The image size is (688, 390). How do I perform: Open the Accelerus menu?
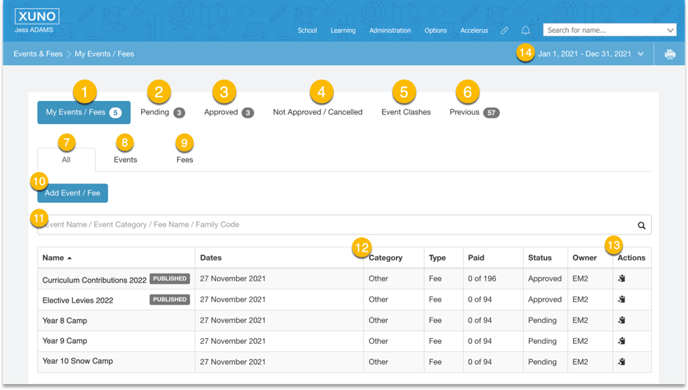474,30
